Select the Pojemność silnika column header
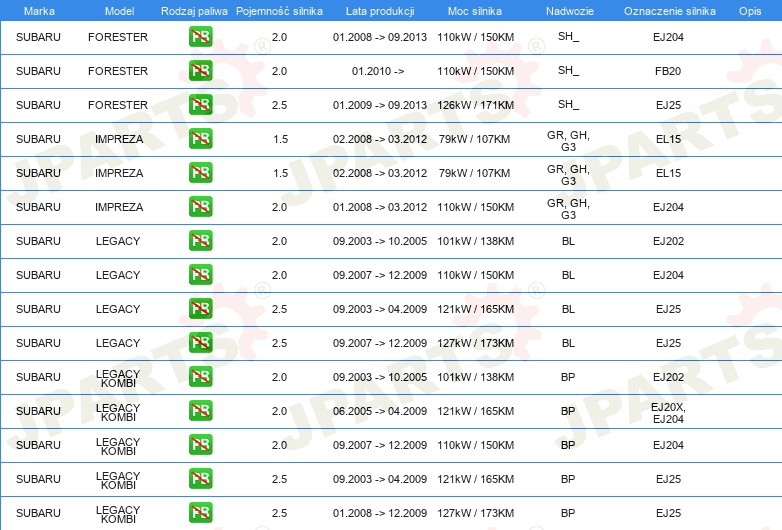The width and height of the screenshot is (782, 530). 279,10
